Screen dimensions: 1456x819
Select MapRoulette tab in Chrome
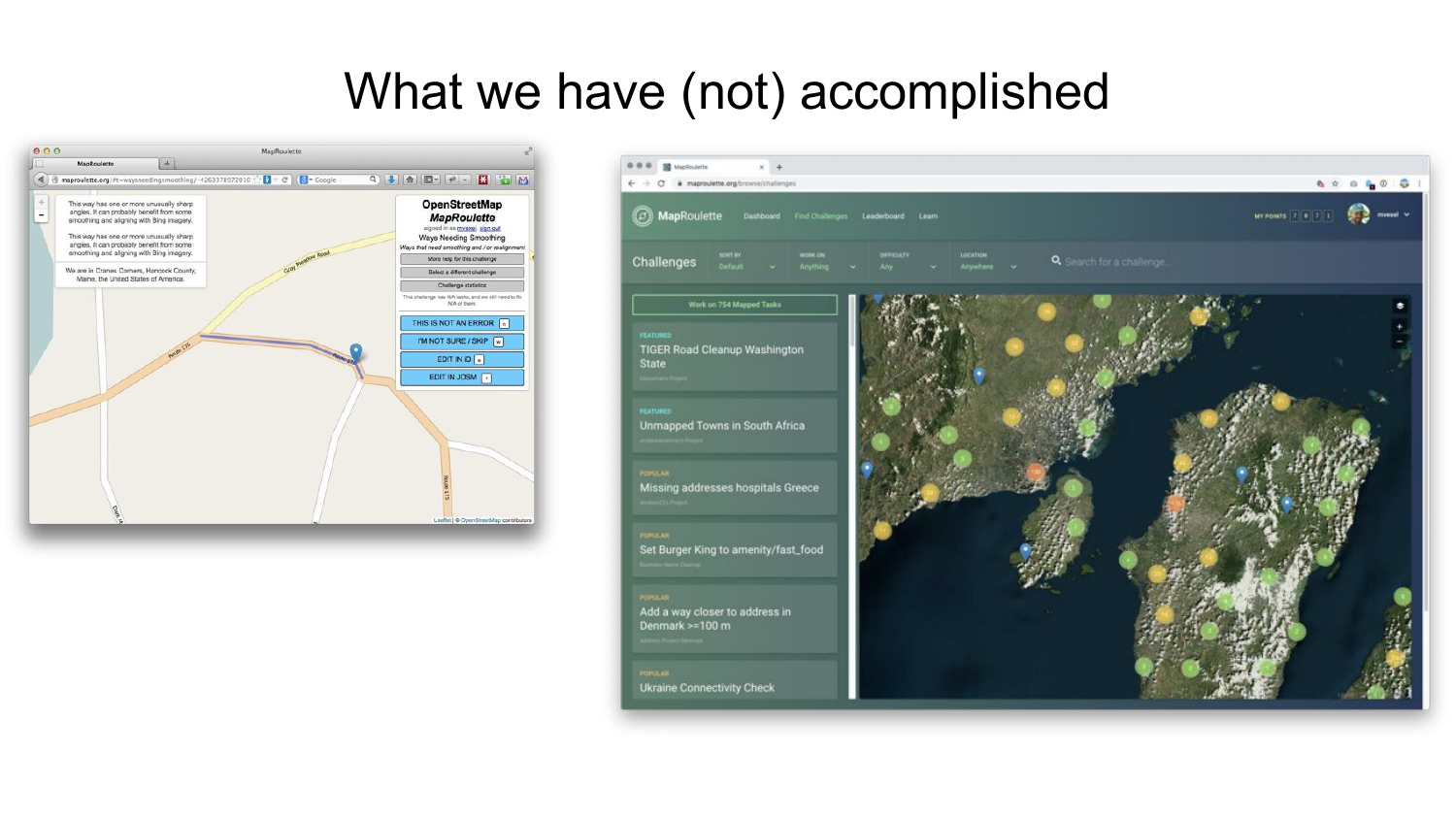point(713,167)
